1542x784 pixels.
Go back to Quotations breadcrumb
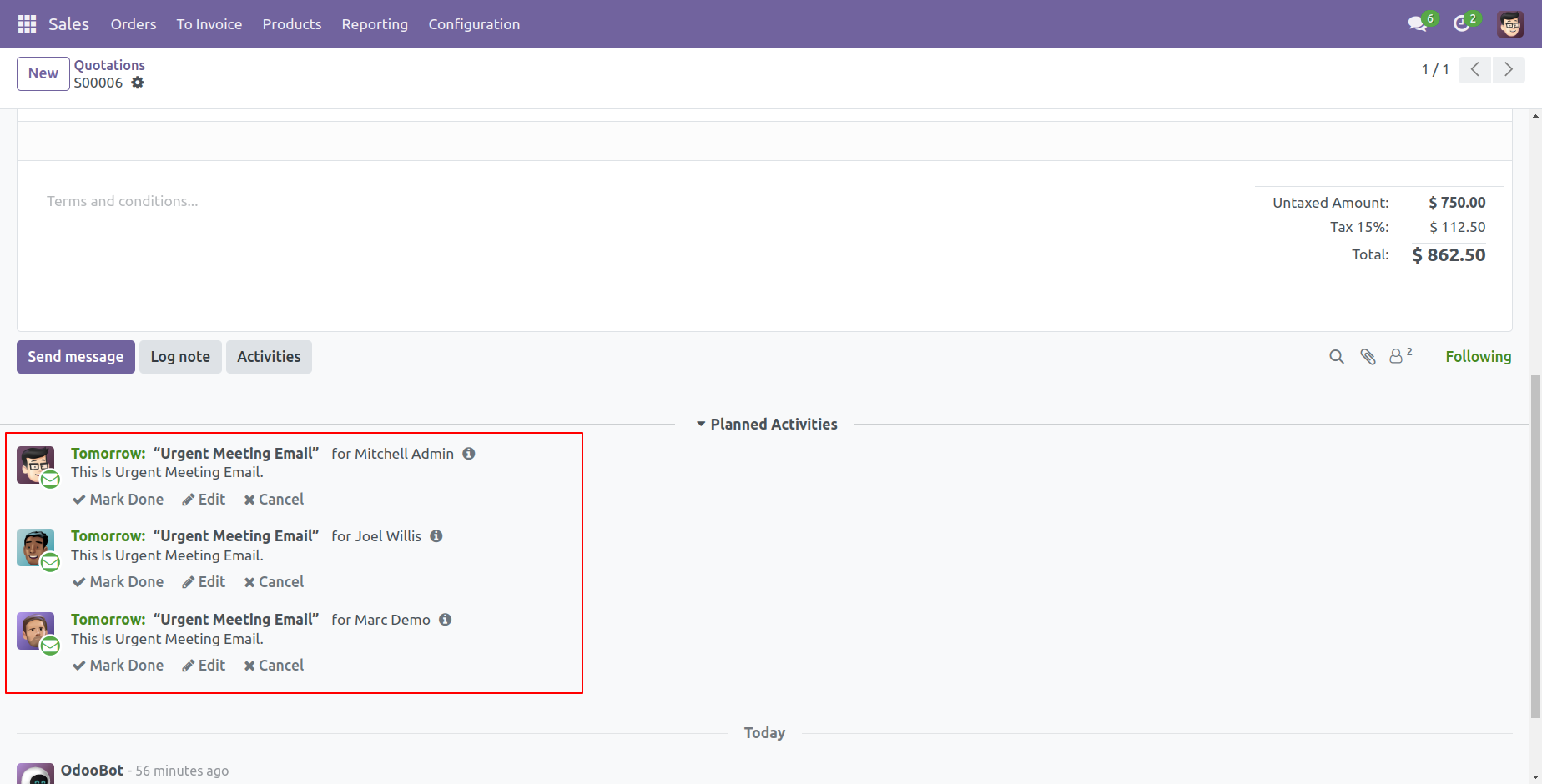(x=109, y=65)
